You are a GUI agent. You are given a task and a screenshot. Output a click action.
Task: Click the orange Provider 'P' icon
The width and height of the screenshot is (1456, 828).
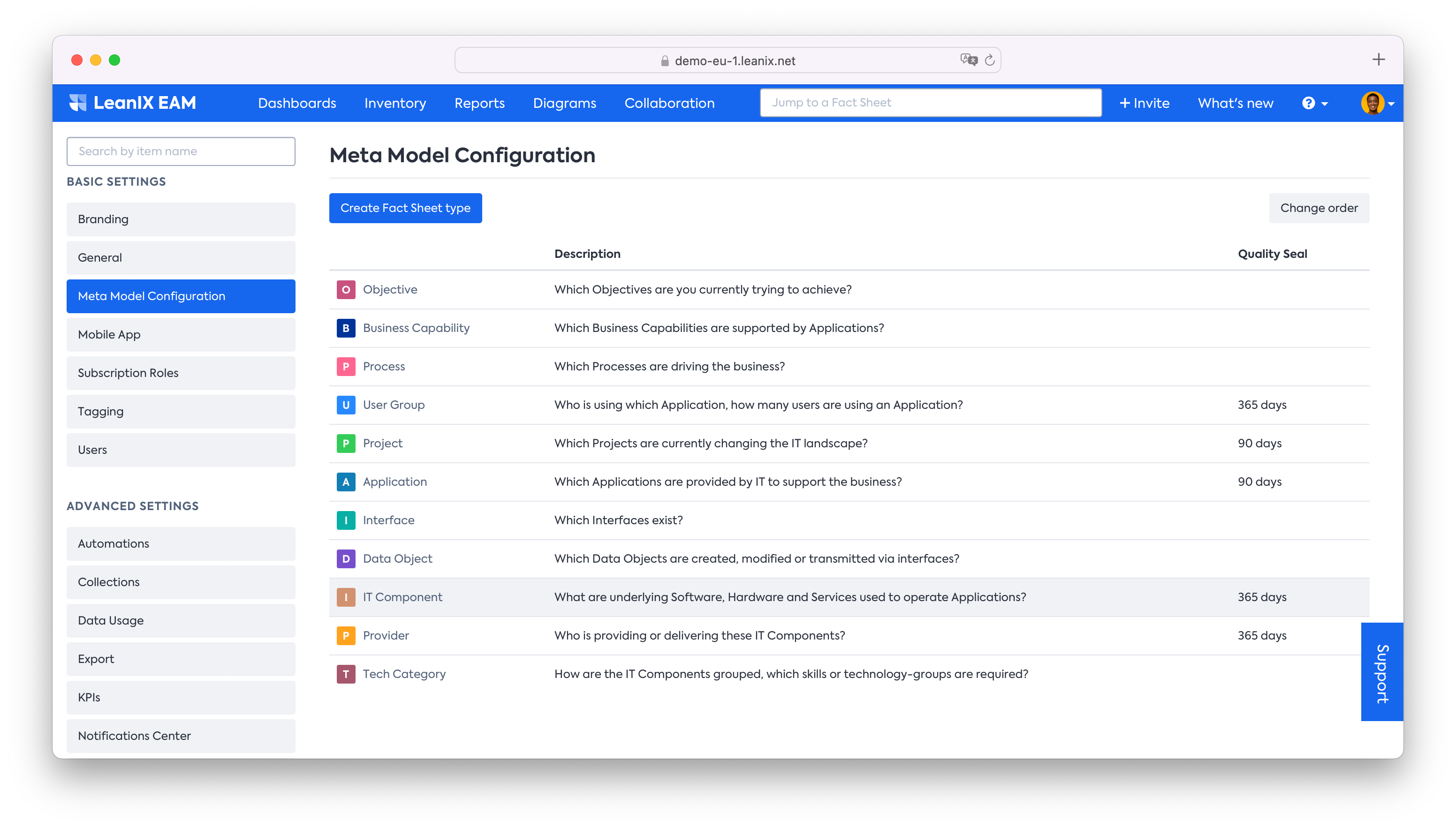coord(346,636)
